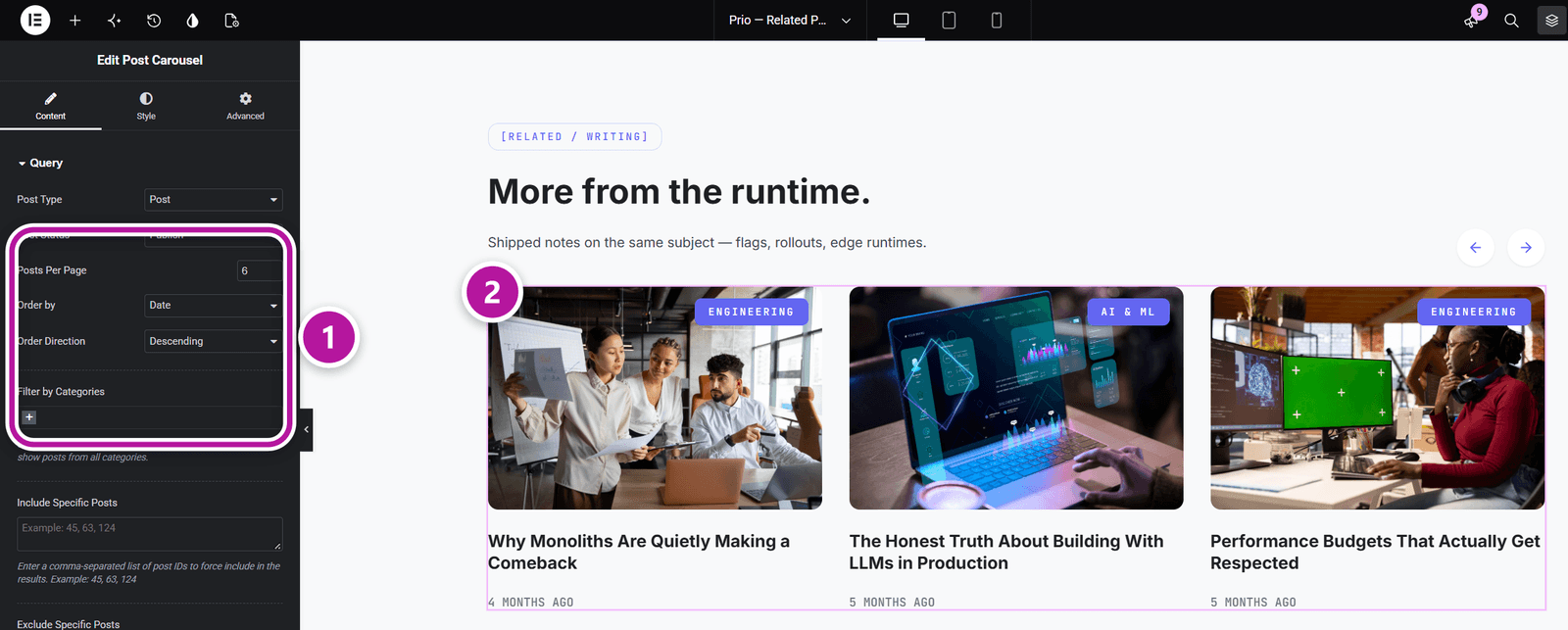Open The Honest Truth About LLMs post
Screen dimensions: 1568x630
(1006, 552)
